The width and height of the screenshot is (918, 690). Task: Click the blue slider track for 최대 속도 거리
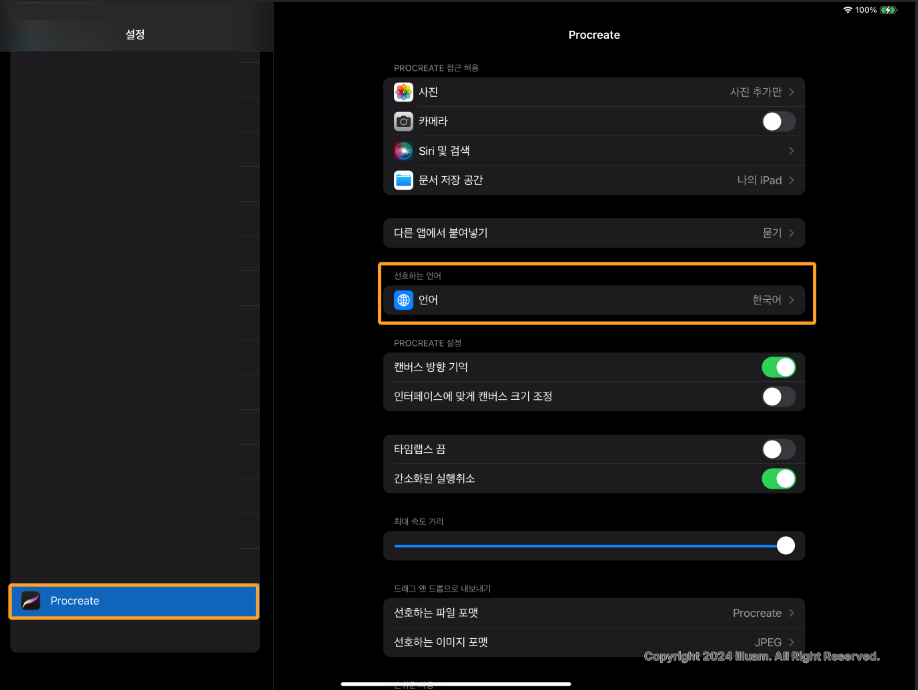585,546
